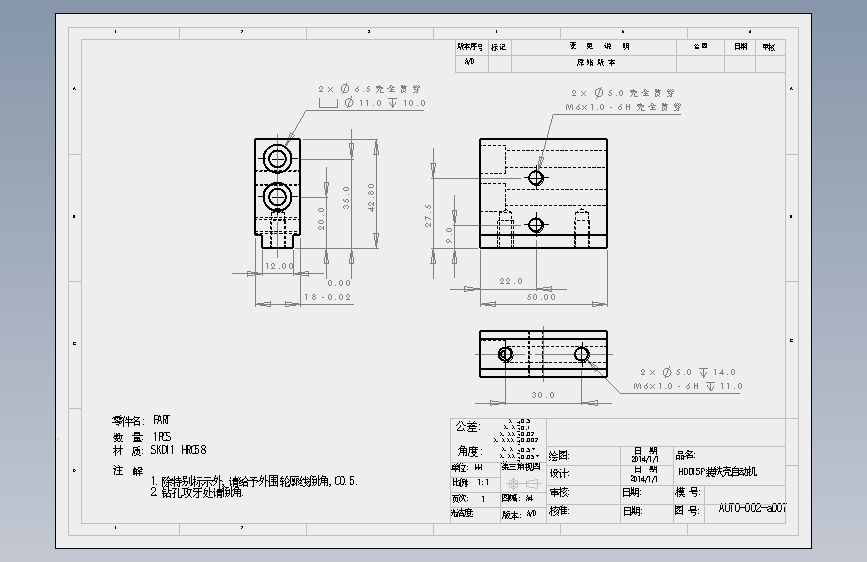Select note 2 about drilled holes
This screenshot has width=867, height=562.
click(x=197, y=492)
